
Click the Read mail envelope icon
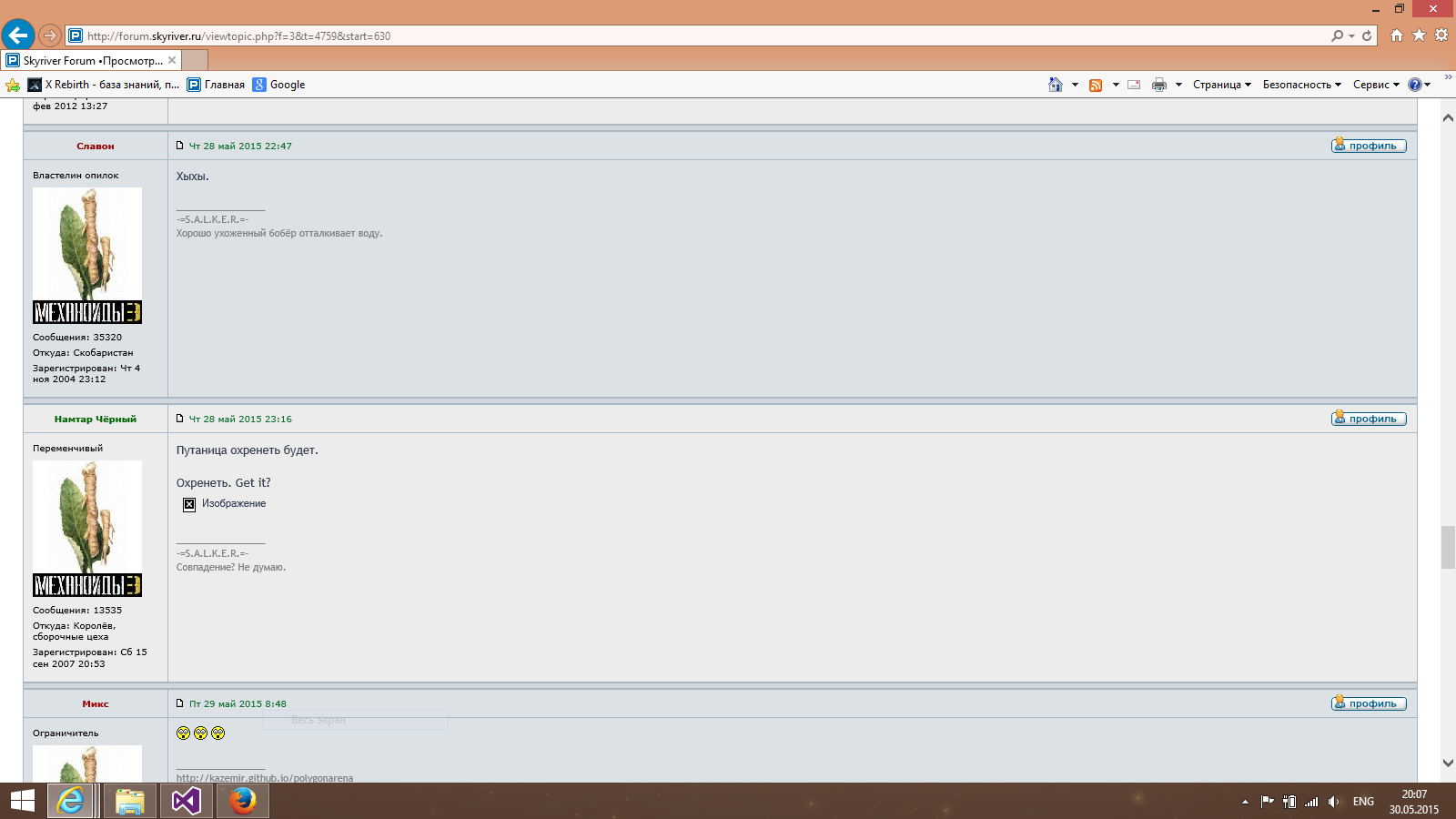(x=1134, y=85)
